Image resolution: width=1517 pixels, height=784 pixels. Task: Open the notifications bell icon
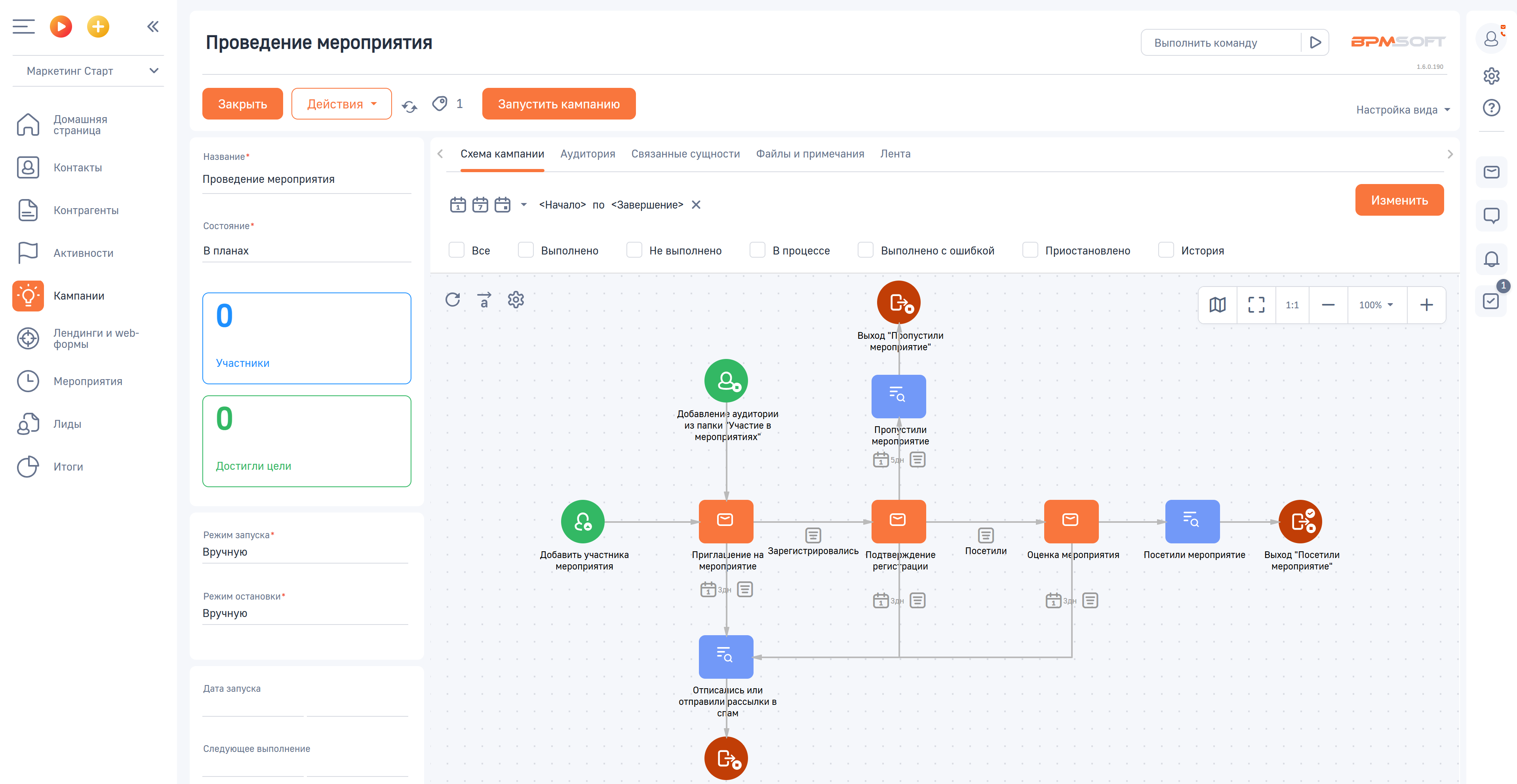[x=1491, y=259]
